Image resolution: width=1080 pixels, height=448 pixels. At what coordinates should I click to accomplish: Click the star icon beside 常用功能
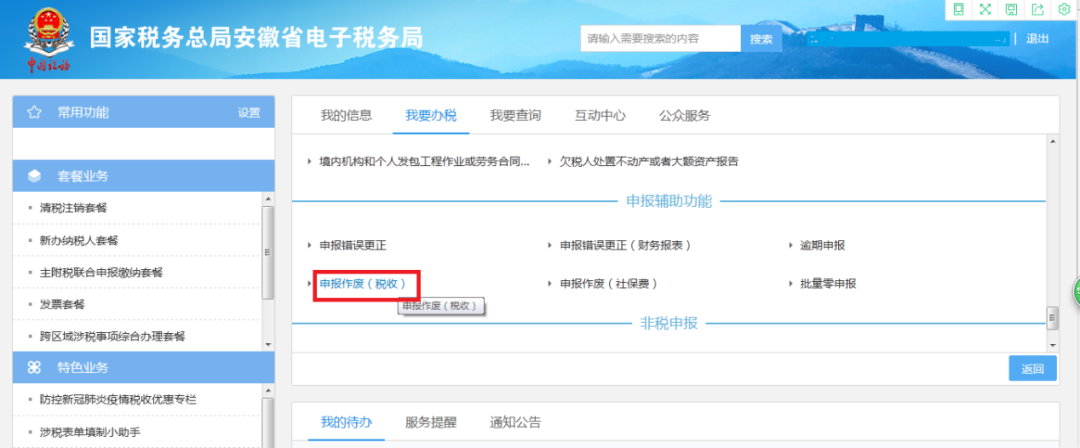pos(34,112)
